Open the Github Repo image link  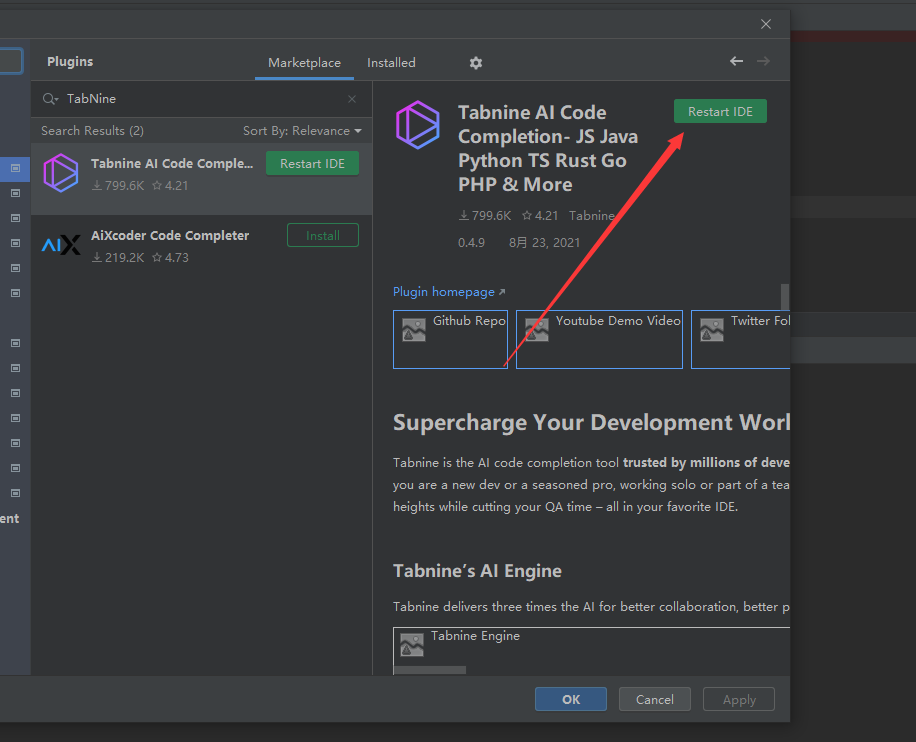tap(450, 339)
